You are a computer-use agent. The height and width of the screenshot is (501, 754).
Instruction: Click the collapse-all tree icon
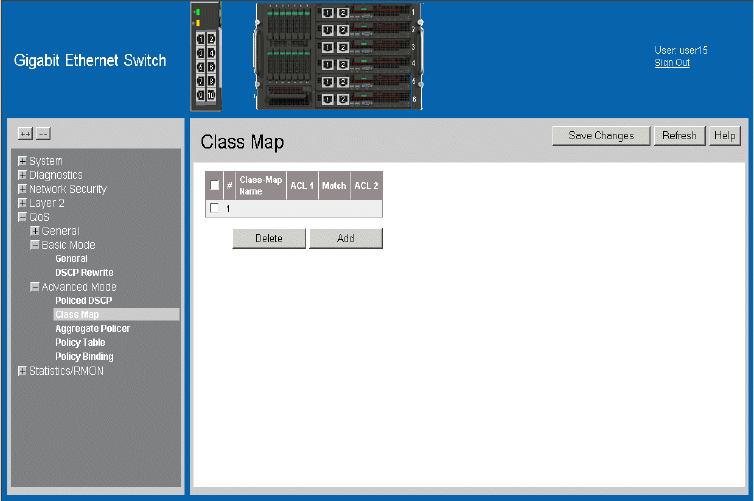[43, 133]
